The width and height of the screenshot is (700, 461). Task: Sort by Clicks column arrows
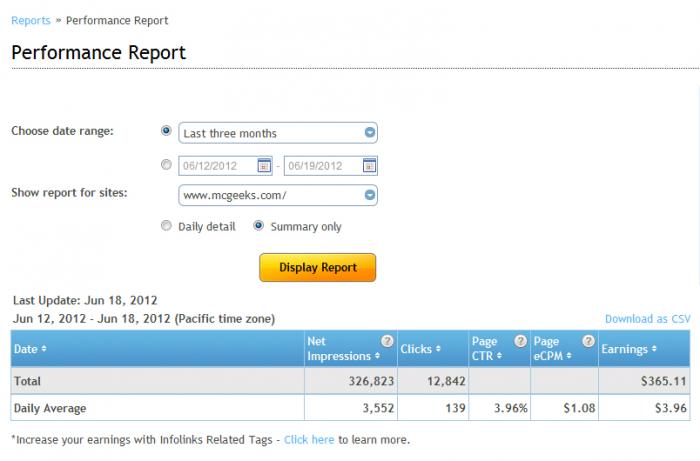click(438, 349)
